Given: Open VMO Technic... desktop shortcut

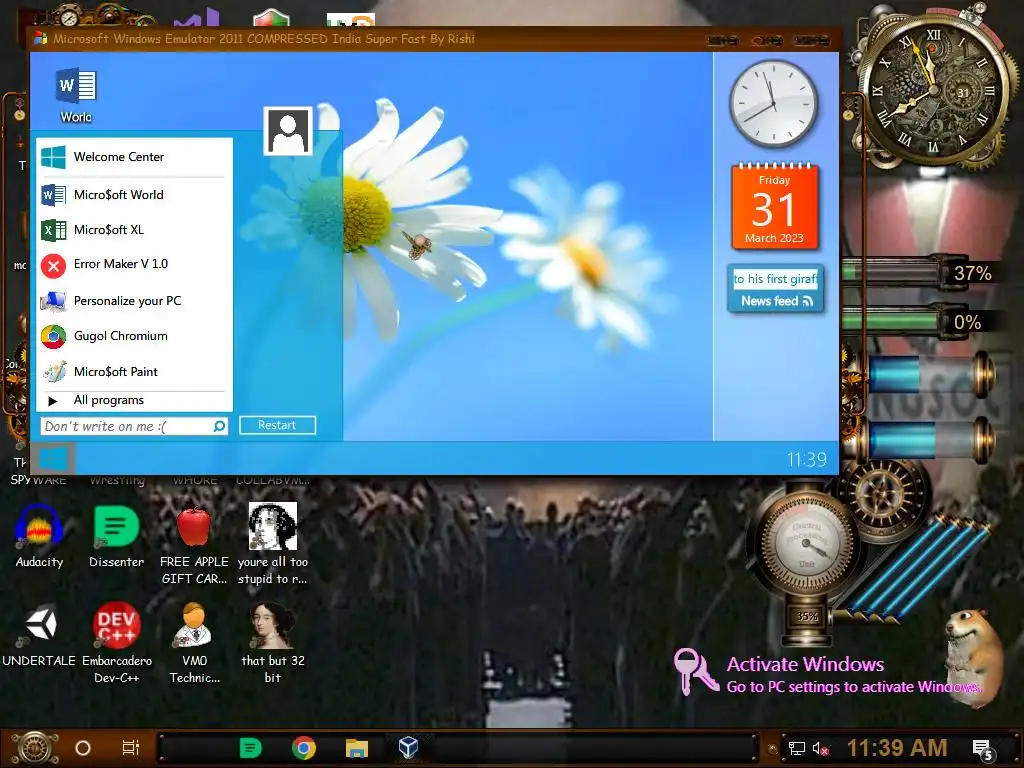Looking at the screenshot, I should [x=195, y=643].
